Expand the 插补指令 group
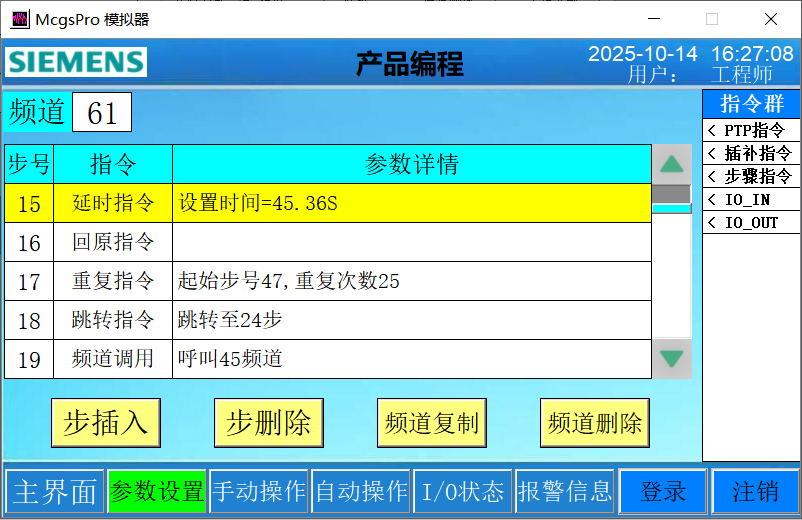This screenshot has width=802, height=520. tap(751, 153)
